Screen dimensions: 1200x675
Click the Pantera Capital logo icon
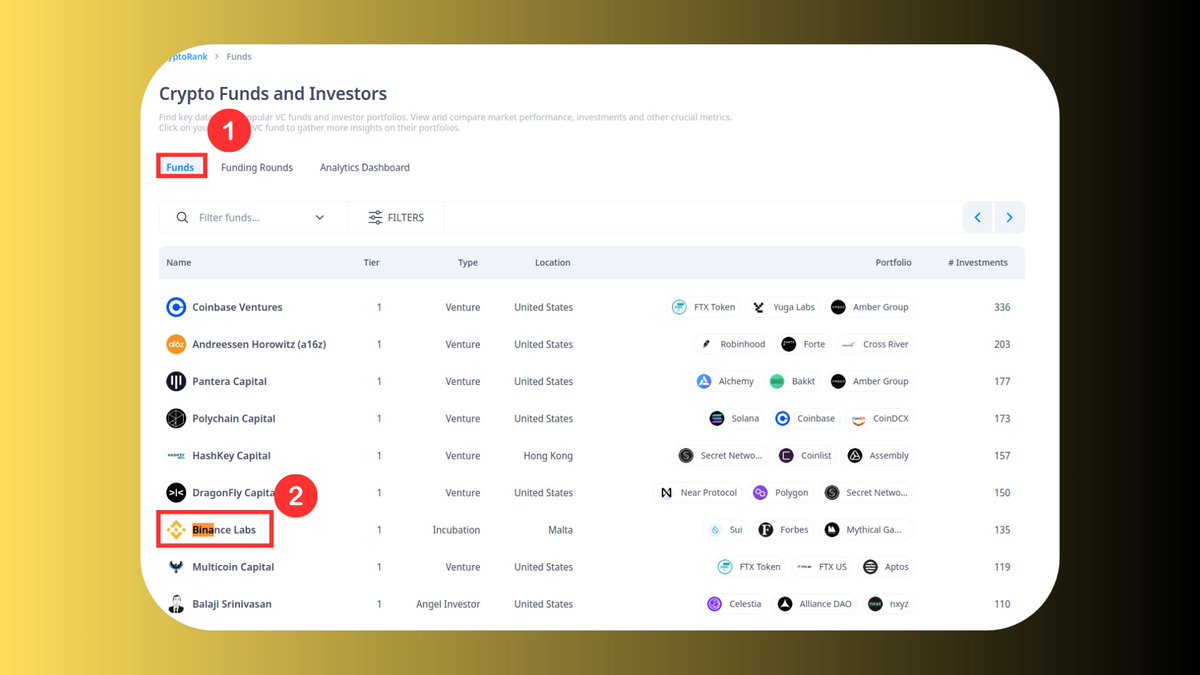coord(175,381)
